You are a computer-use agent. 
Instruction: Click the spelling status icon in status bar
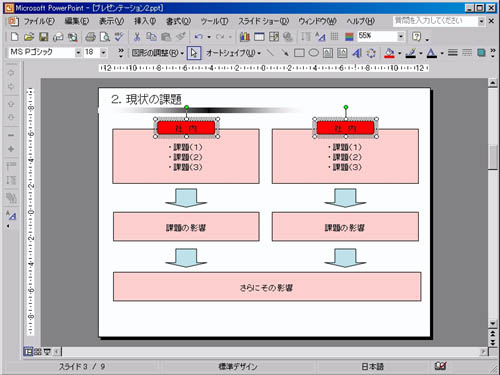coord(440,366)
